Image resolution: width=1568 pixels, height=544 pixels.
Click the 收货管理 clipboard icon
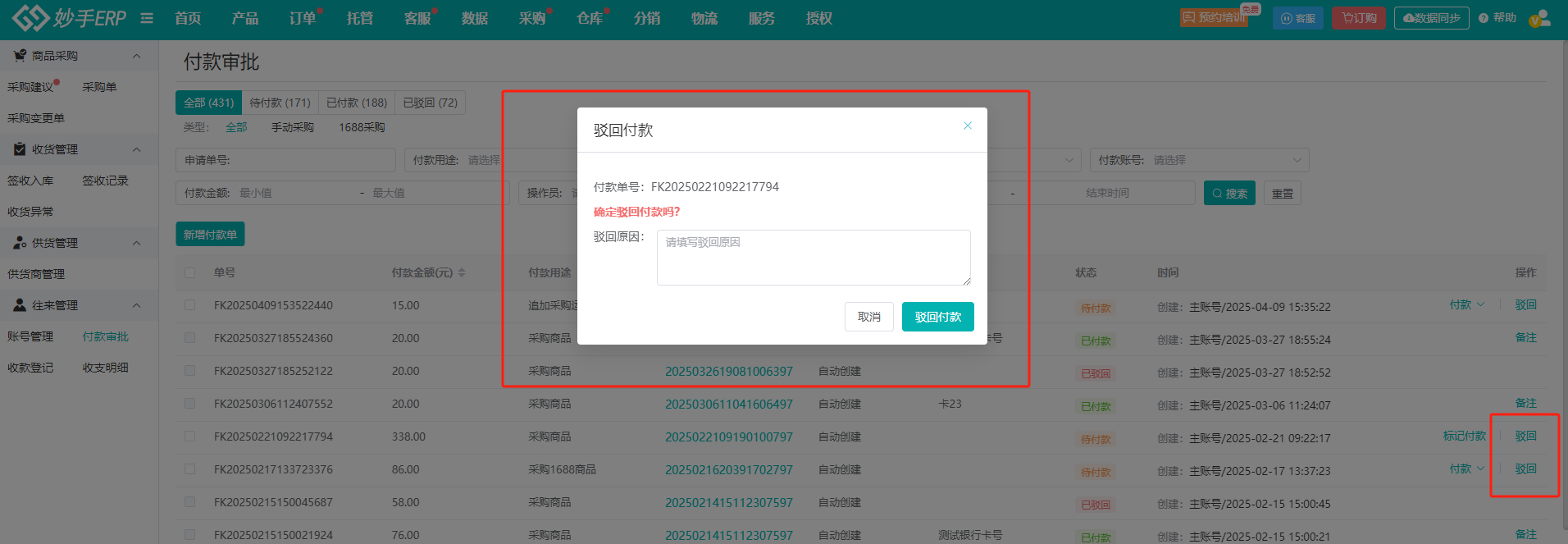[x=20, y=149]
